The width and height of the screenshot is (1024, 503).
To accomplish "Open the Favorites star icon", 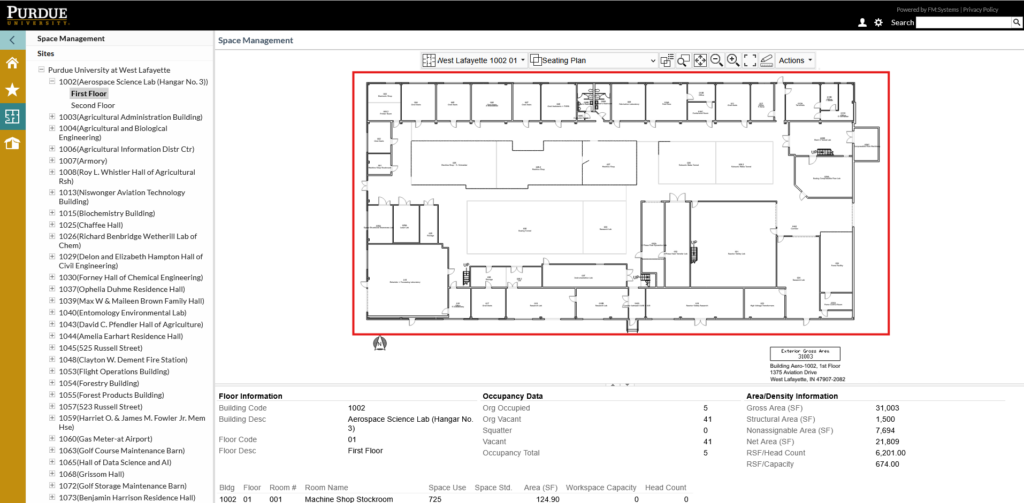I will pos(12,90).
